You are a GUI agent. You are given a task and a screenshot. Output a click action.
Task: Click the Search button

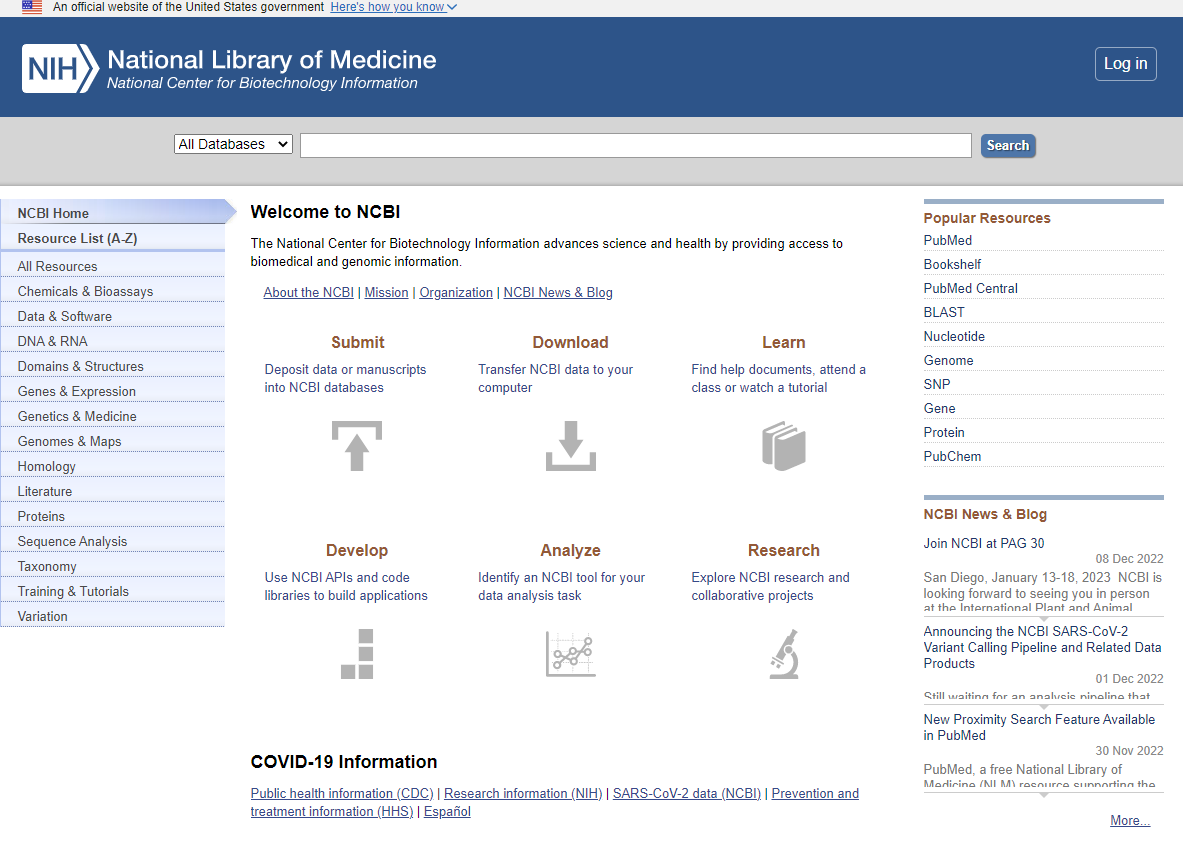pos(1007,146)
